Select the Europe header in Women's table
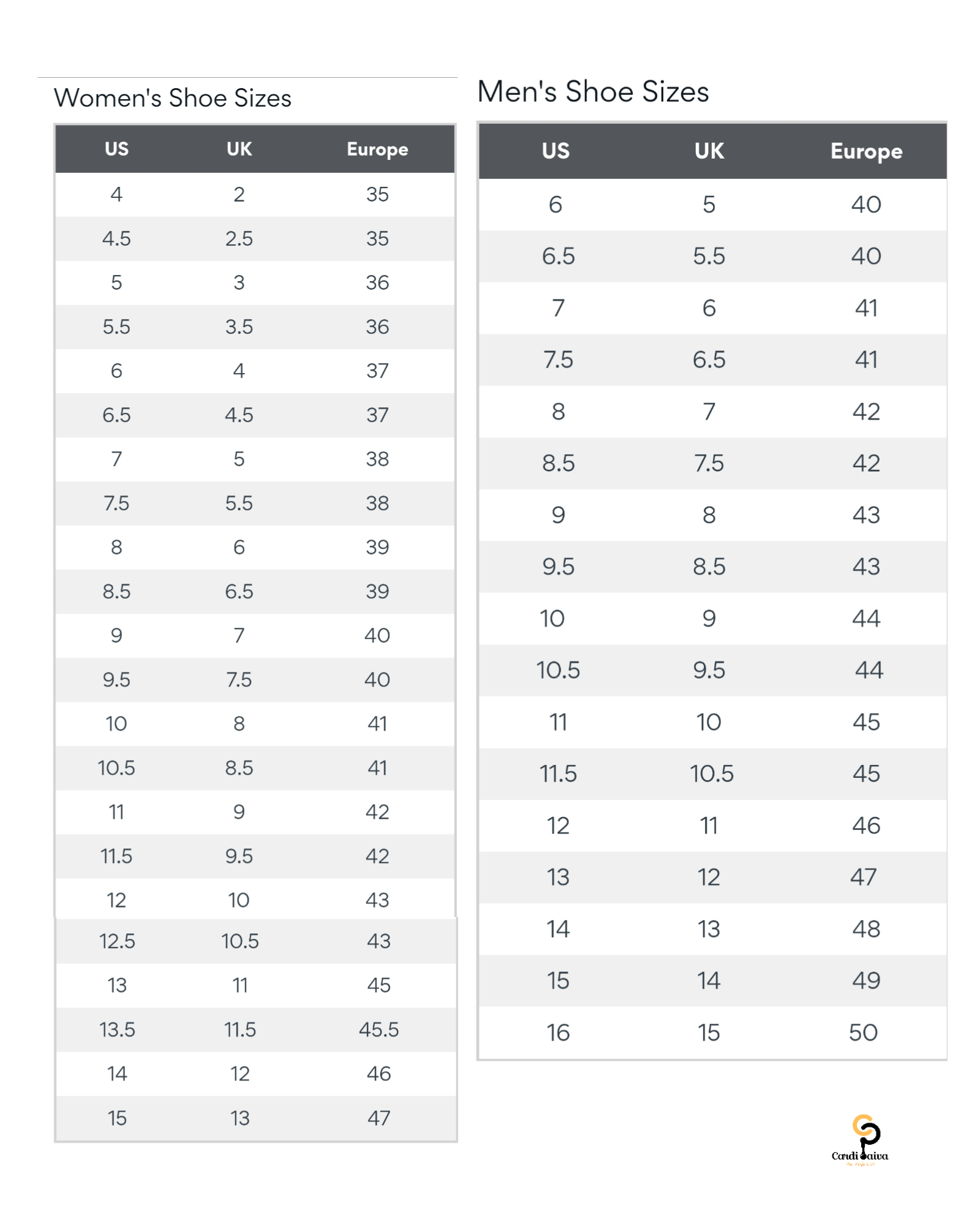The image size is (980, 1225). coord(377,149)
